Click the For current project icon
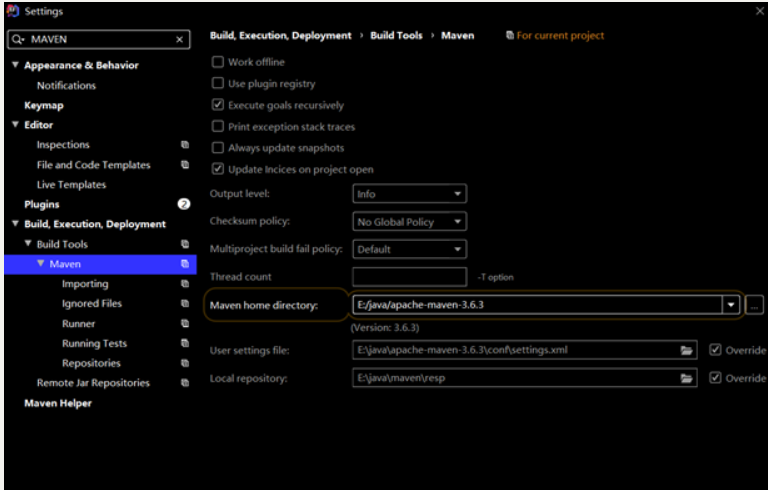768x490 pixels. [x=510, y=35]
